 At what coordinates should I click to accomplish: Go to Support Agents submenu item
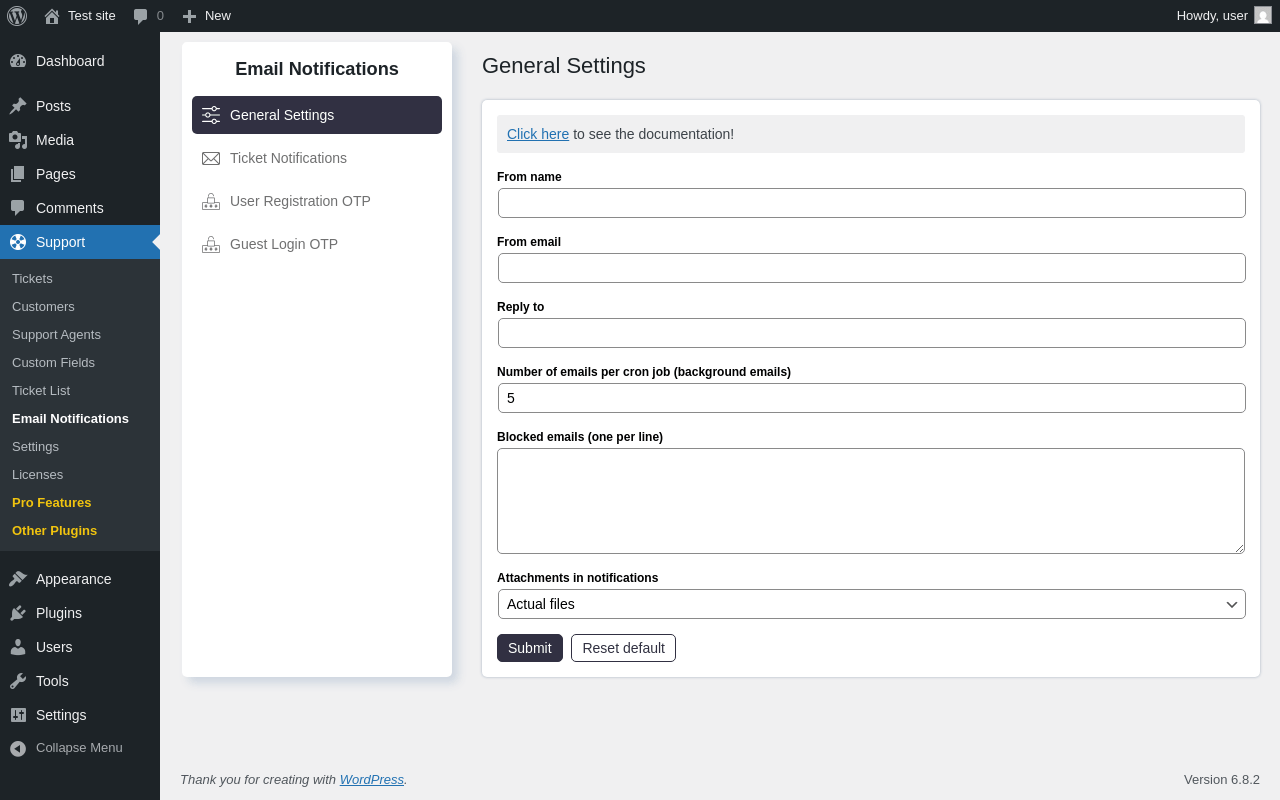click(x=56, y=335)
